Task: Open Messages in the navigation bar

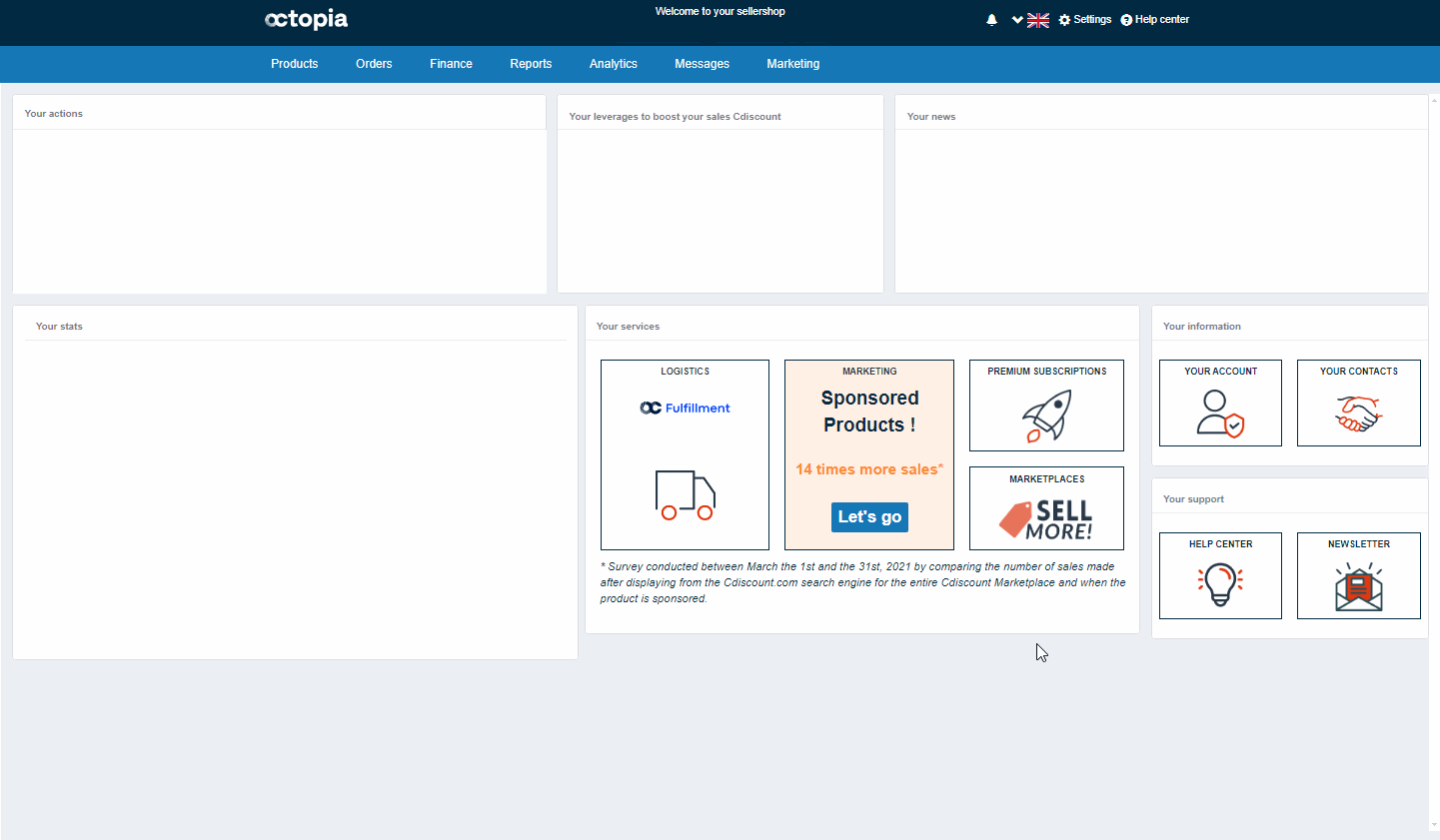Action: 702,64
